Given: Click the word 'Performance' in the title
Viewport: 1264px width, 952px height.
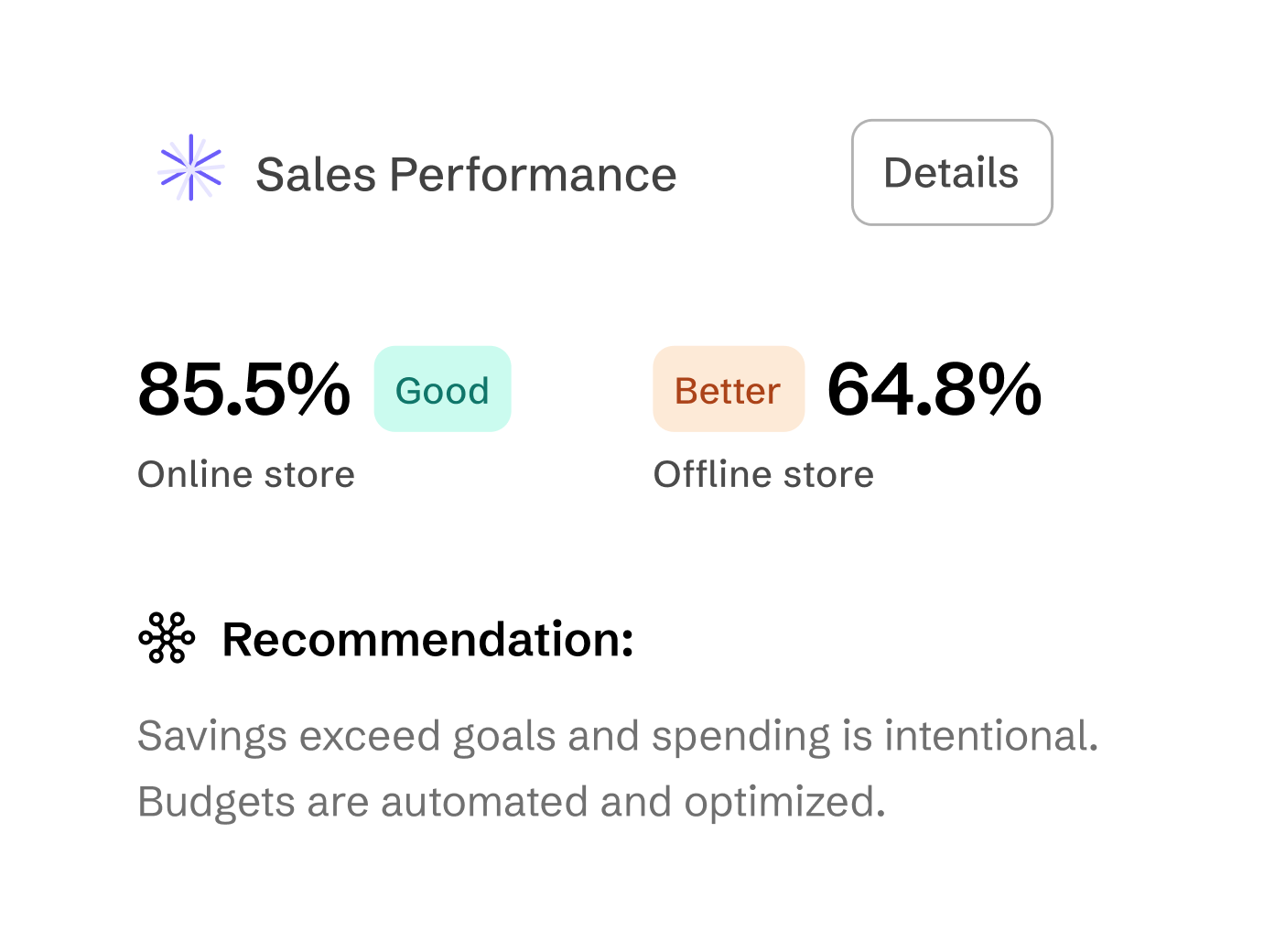Looking at the screenshot, I should [x=533, y=174].
